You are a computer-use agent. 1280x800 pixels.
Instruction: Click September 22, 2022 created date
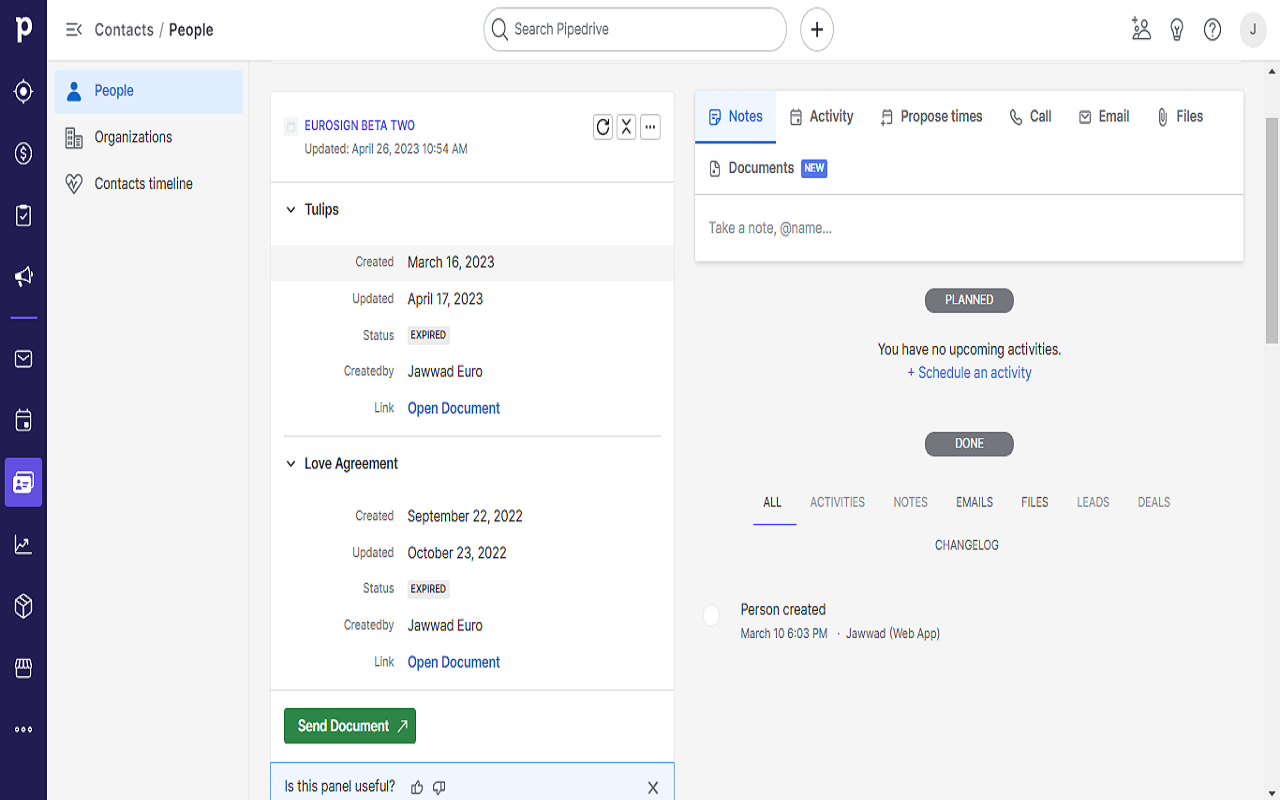[465, 517]
